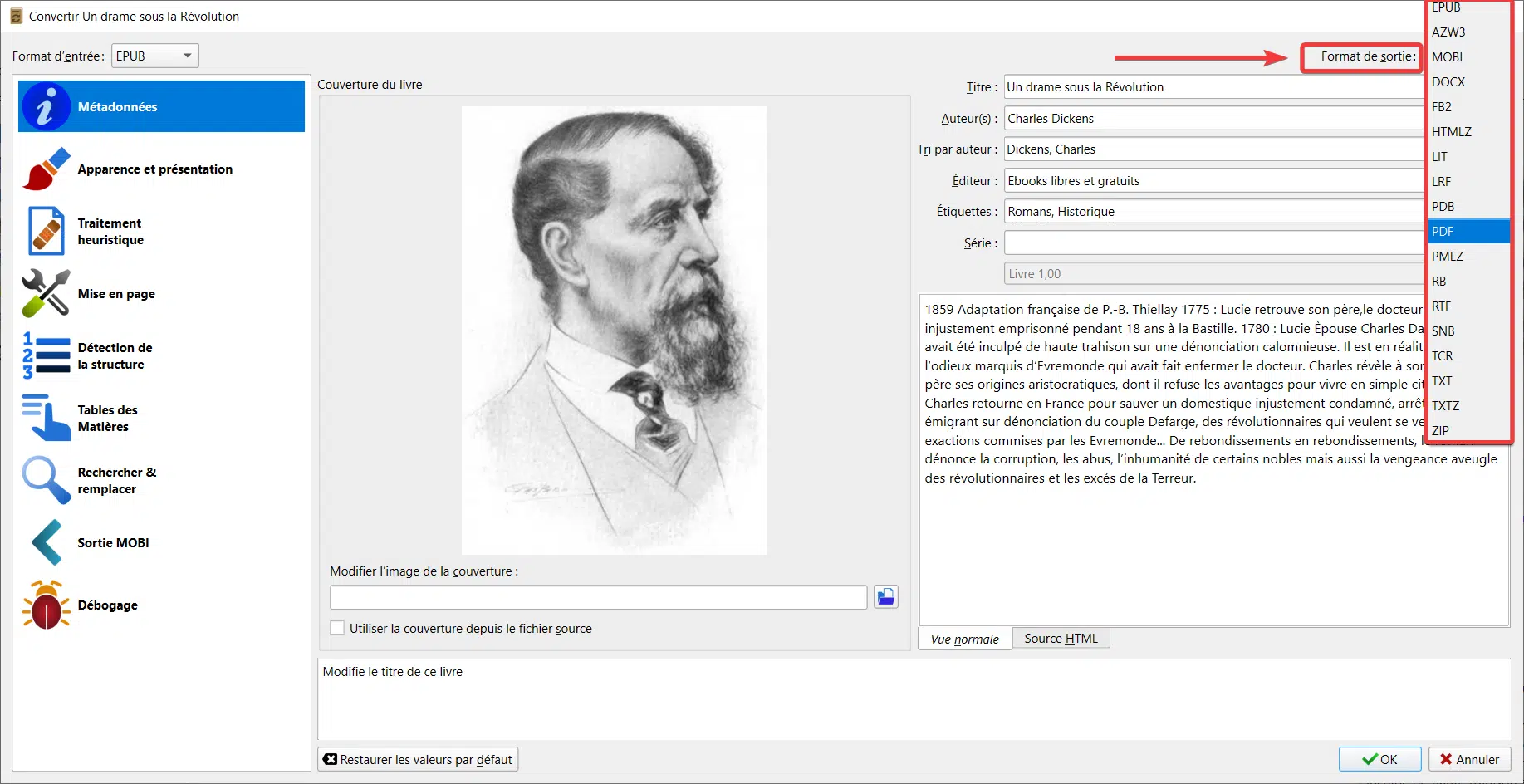Select the Traitement heuristique icon
The width and height of the screenshot is (1524, 784).
click(46, 231)
